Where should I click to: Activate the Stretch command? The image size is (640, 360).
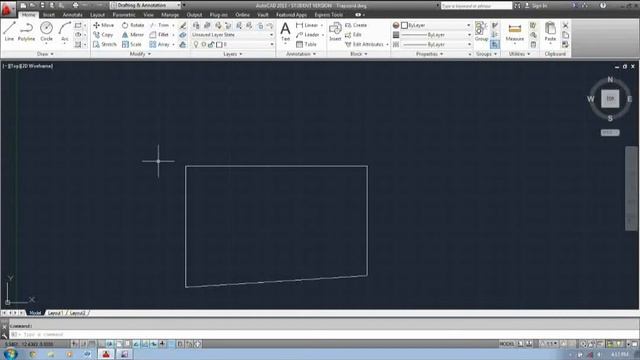click(104, 44)
